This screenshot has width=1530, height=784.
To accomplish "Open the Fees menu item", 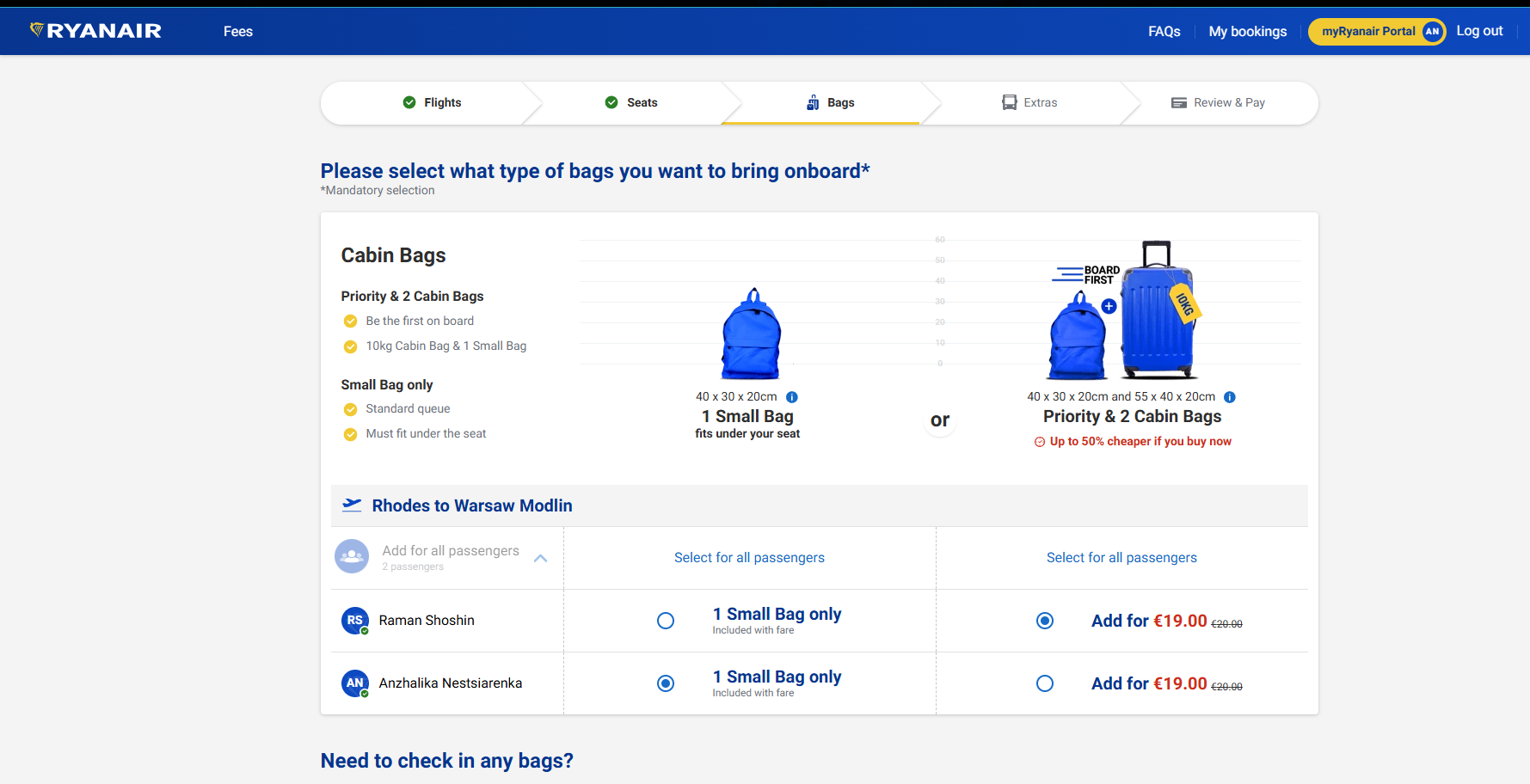I will pos(238,32).
